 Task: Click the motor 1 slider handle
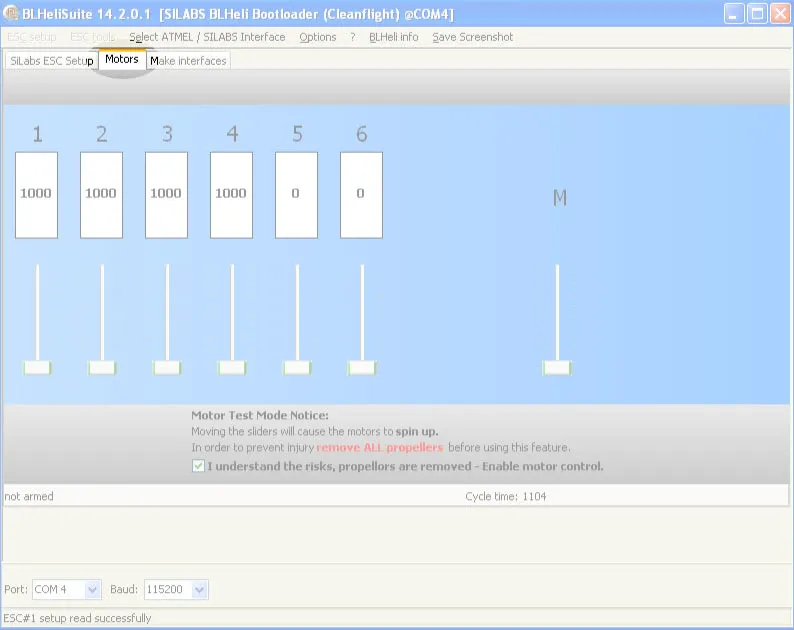[37, 368]
